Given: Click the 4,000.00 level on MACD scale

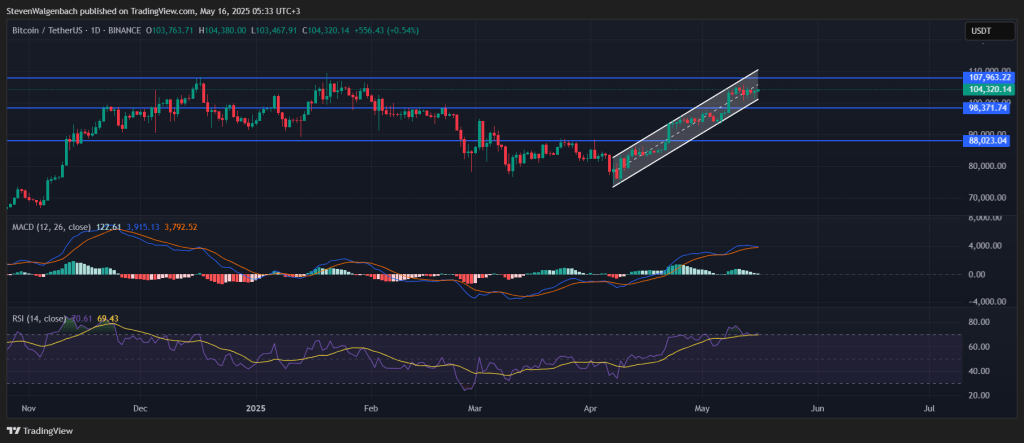Looking at the screenshot, I should point(984,246).
